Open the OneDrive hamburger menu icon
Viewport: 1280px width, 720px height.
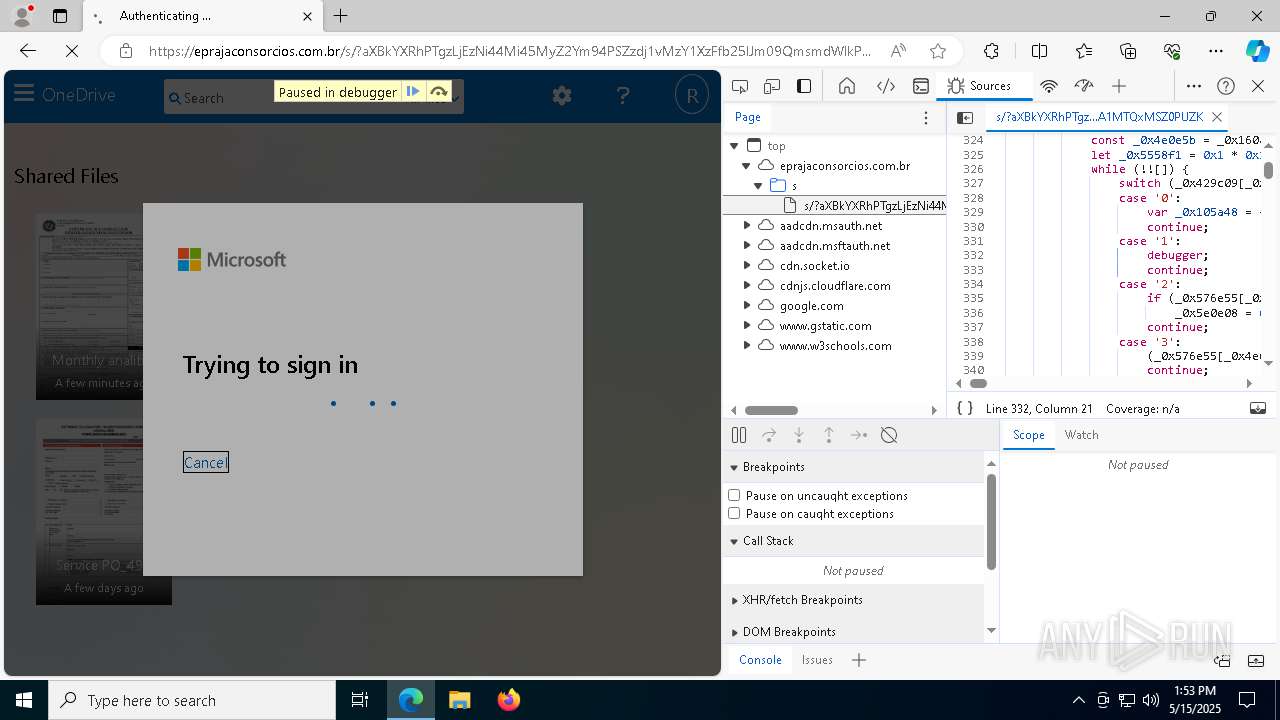tap(24, 95)
